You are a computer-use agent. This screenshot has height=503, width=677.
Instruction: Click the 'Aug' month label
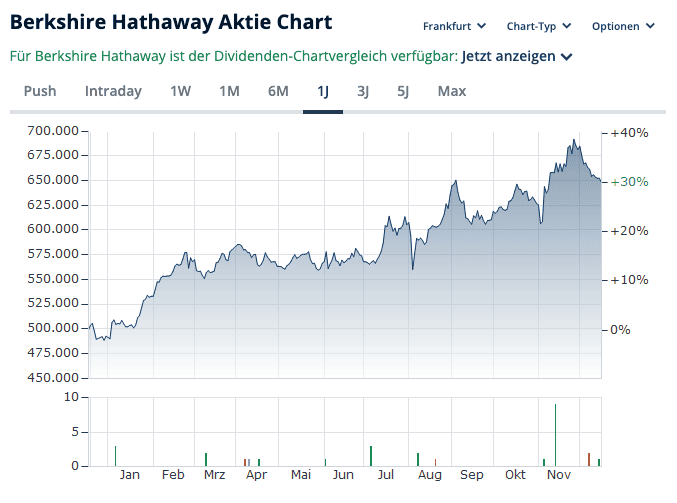430,475
